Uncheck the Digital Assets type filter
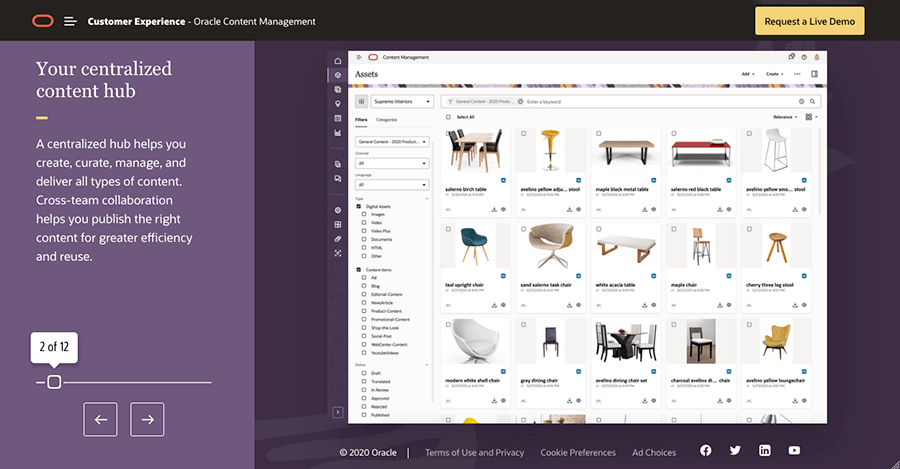 click(x=359, y=206)
